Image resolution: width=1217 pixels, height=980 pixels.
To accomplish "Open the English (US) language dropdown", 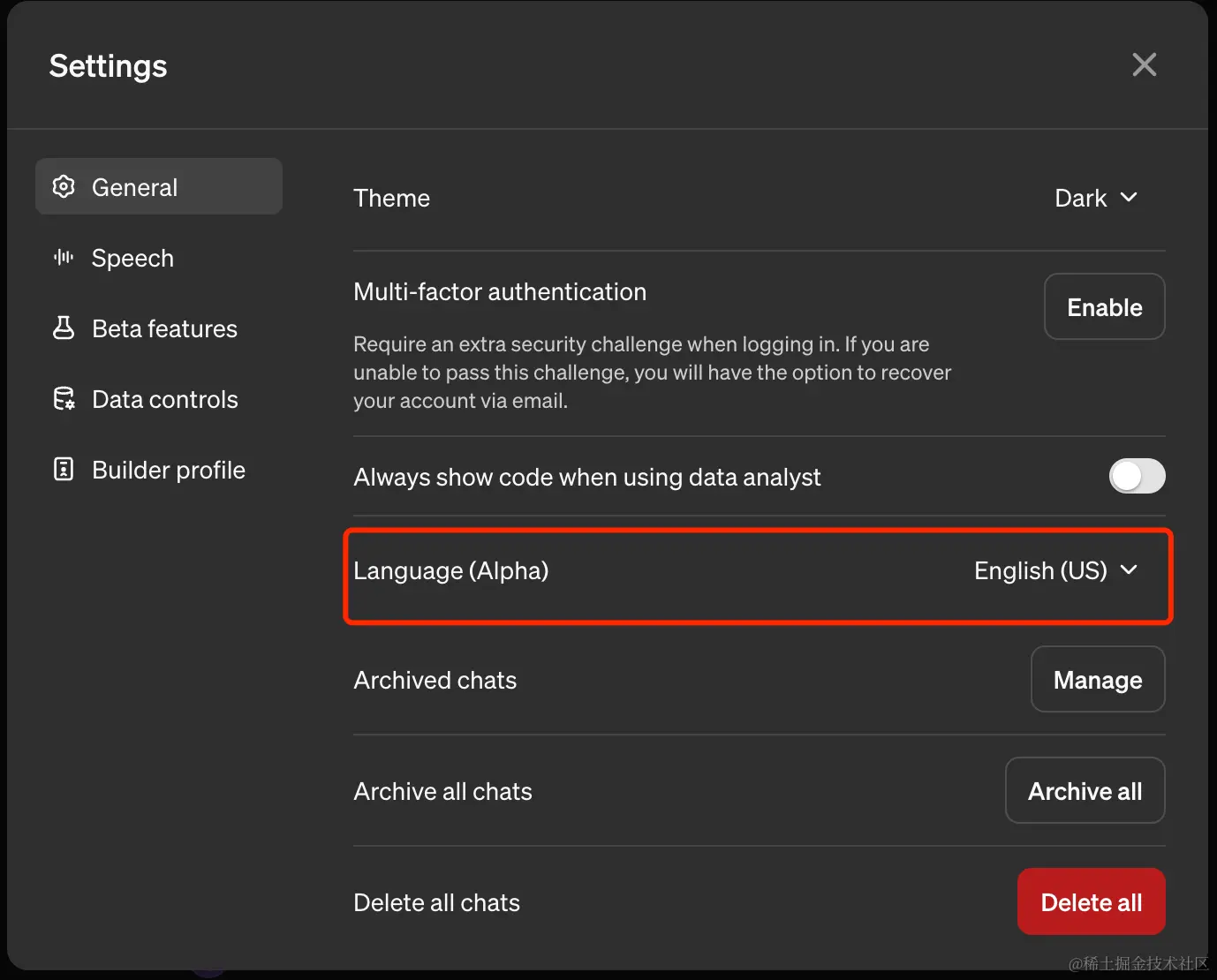I will pyautogui.click(x=1055, y=570).
